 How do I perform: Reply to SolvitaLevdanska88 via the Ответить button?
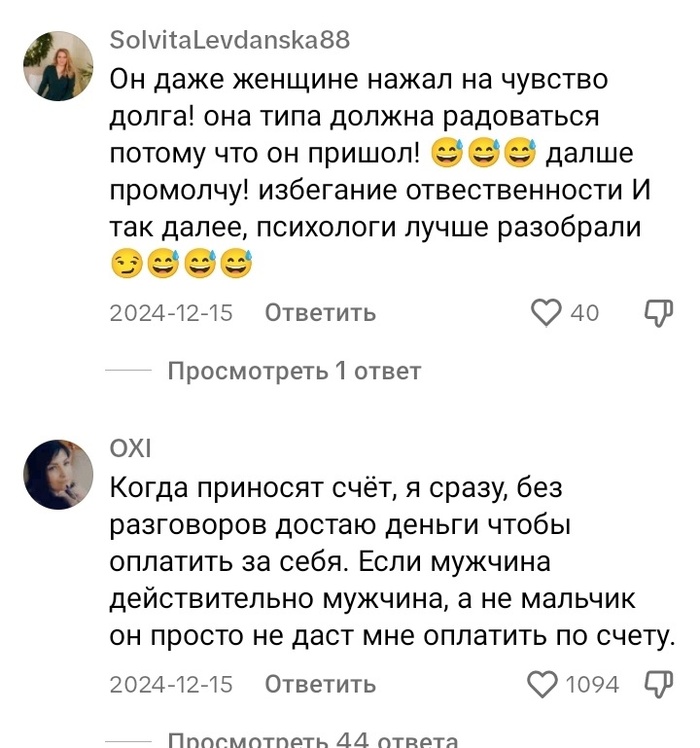tap(320, 313)
